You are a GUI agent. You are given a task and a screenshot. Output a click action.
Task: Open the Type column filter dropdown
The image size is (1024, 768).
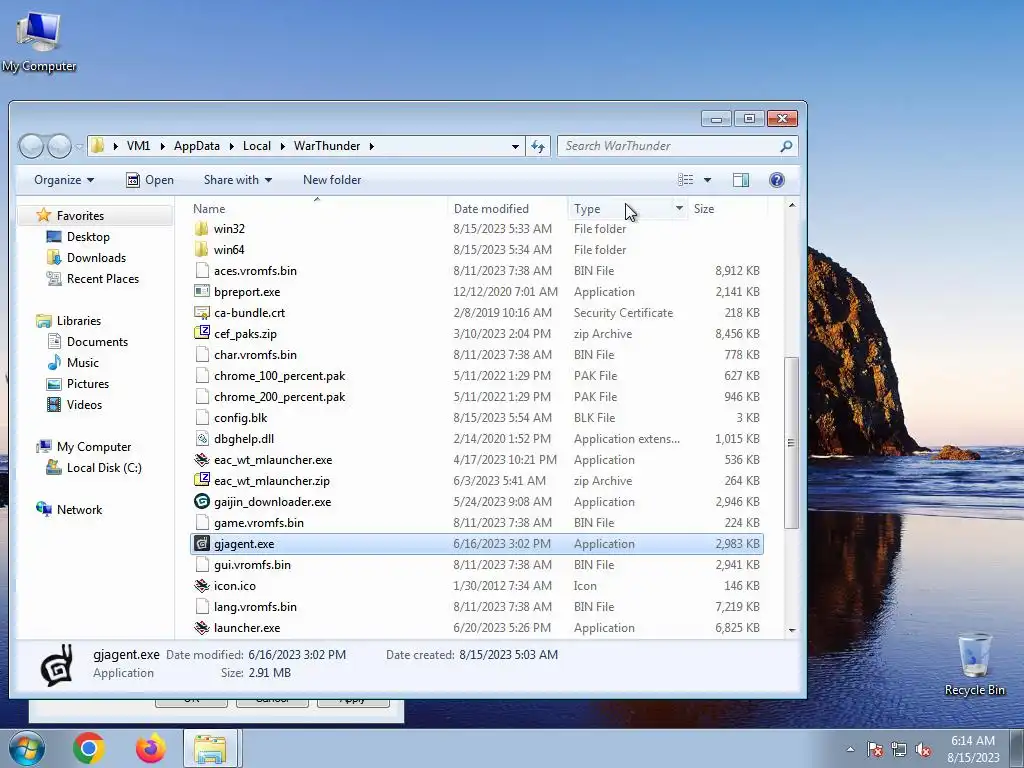click(679, 208)
